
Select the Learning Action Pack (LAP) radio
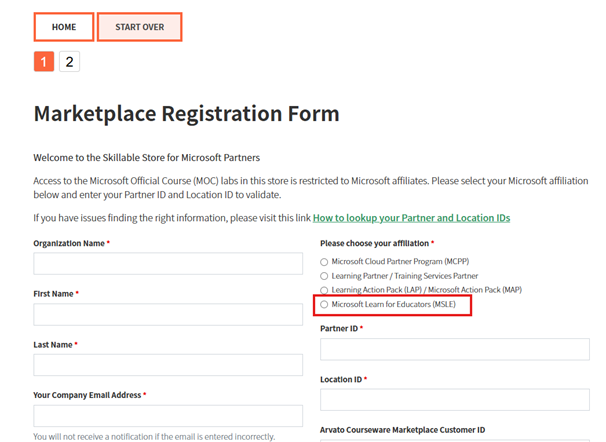(324, 290)
